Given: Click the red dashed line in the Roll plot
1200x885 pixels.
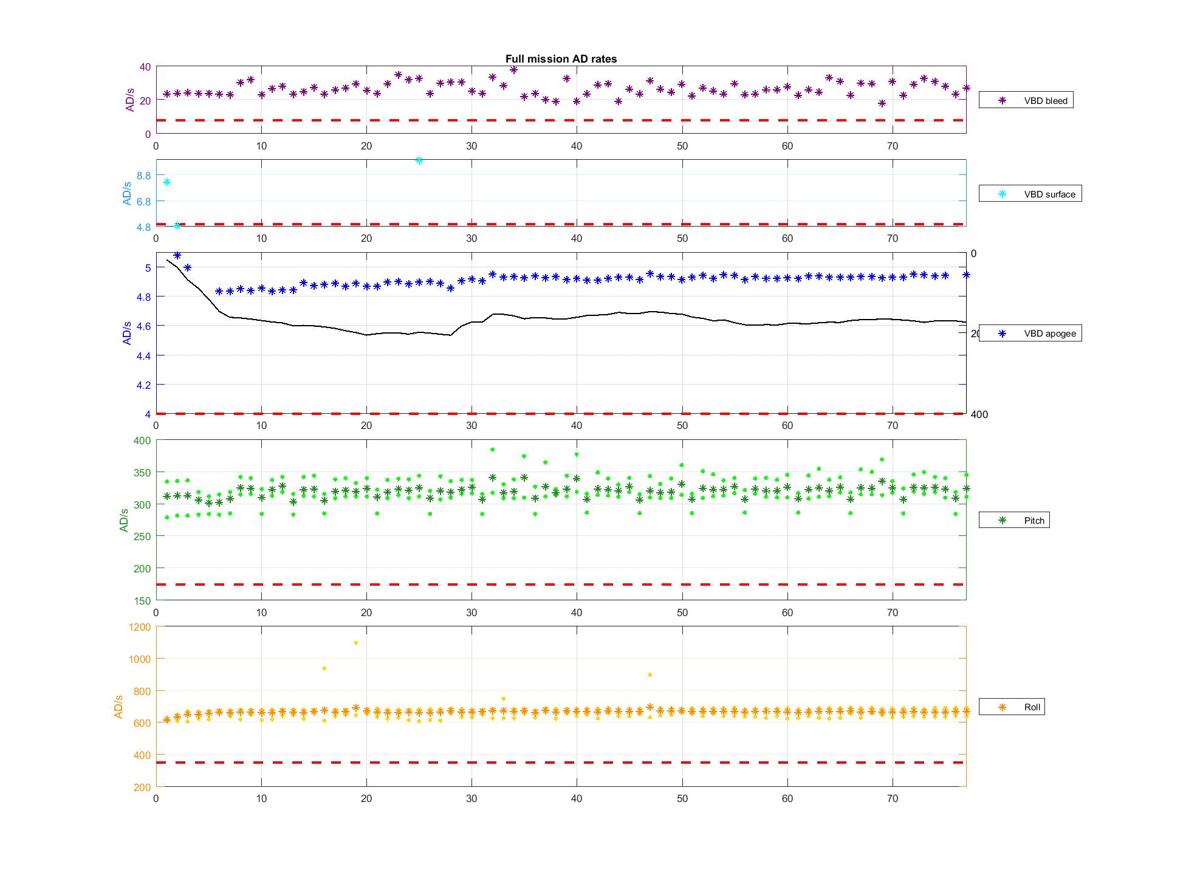Looking at the screenshot, I should point(561,763).
